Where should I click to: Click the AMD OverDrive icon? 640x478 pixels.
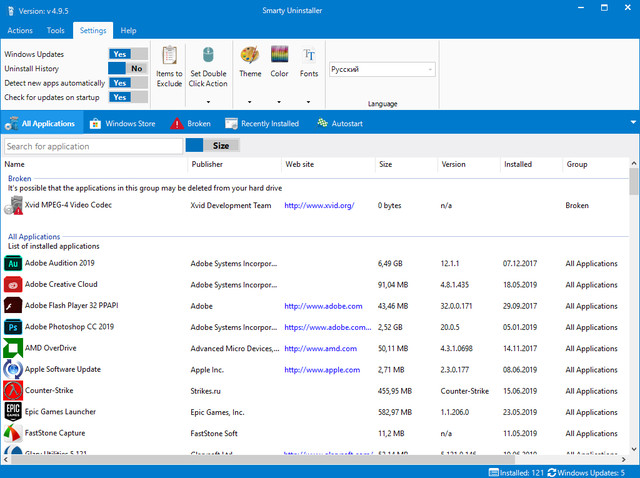pyautogui.click(x=13, y=348)
